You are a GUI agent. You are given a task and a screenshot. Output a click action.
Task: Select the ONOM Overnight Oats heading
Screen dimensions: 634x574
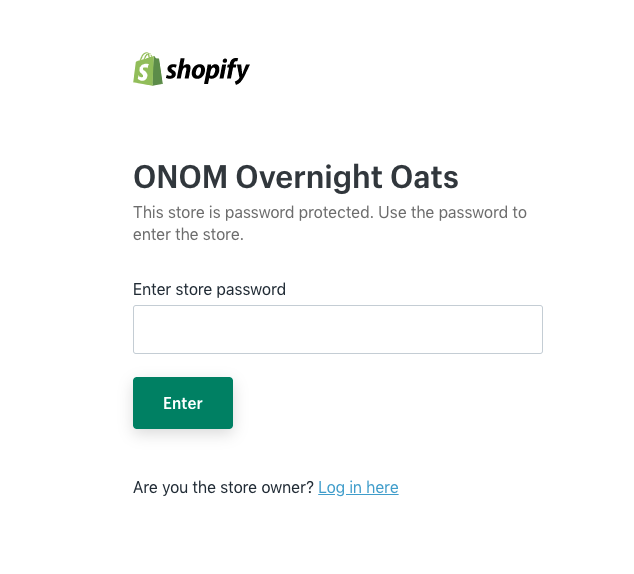click(296, 177)
